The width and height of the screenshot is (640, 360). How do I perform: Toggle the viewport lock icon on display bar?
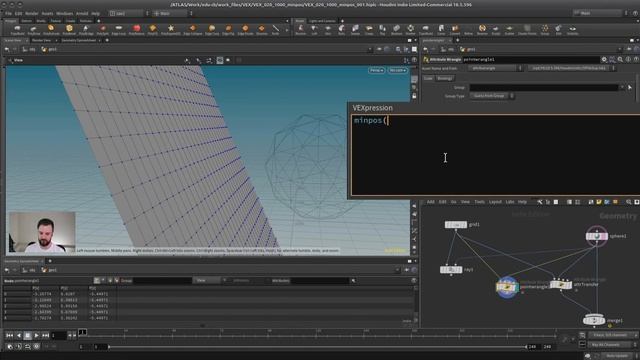pyautogui.click(x=414, y=96)
